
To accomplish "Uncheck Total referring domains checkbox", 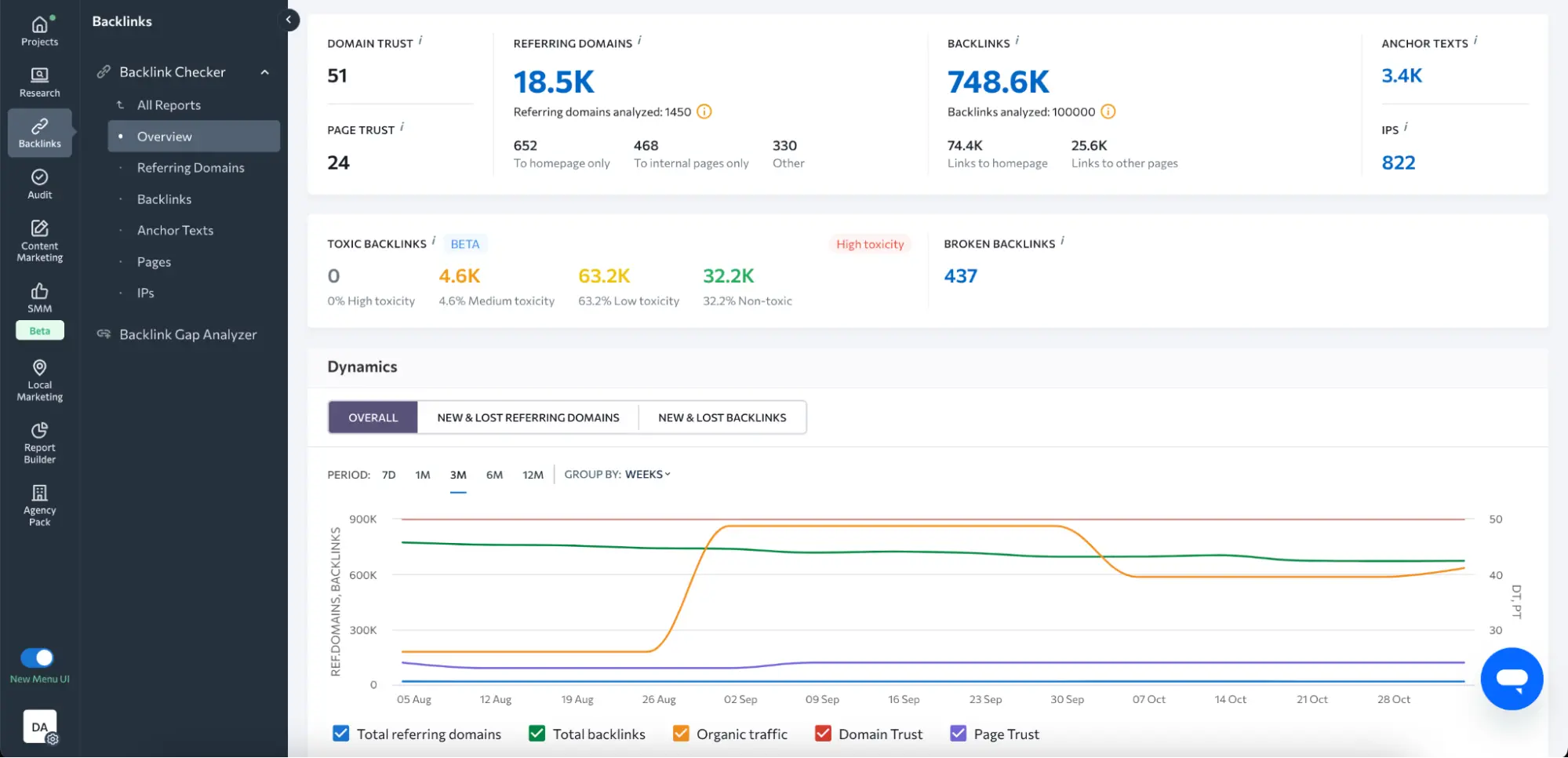I will click(x=340, y=734).
